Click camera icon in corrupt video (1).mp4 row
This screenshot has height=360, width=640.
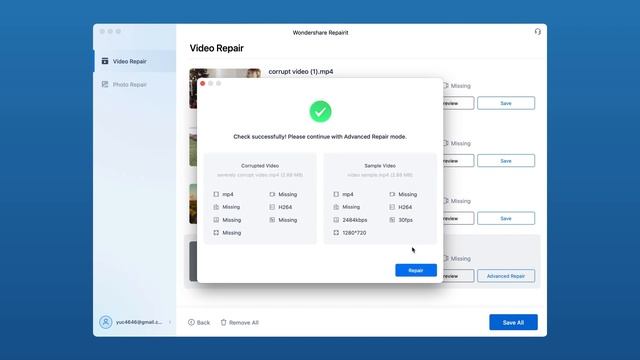pyautogui.click(x=446, y=86)
